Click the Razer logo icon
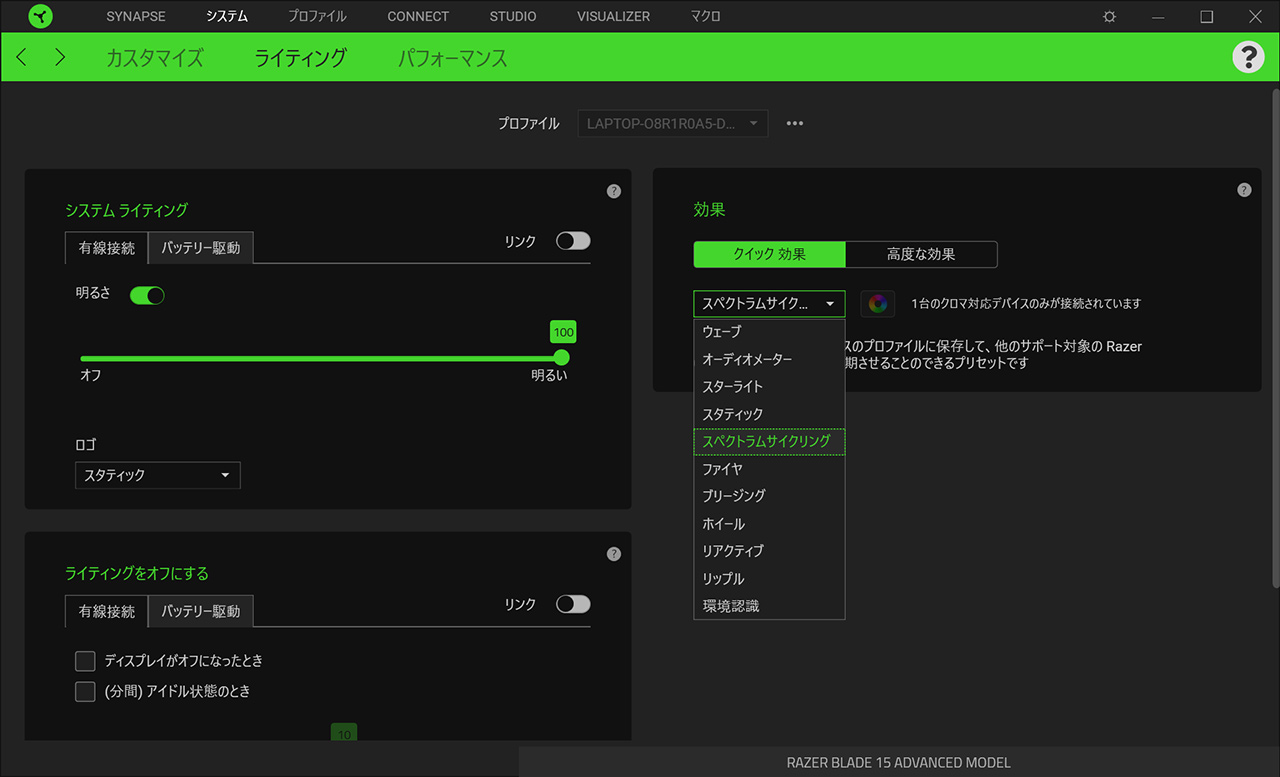Screen dimensions: 1280x777 (40, 16)
